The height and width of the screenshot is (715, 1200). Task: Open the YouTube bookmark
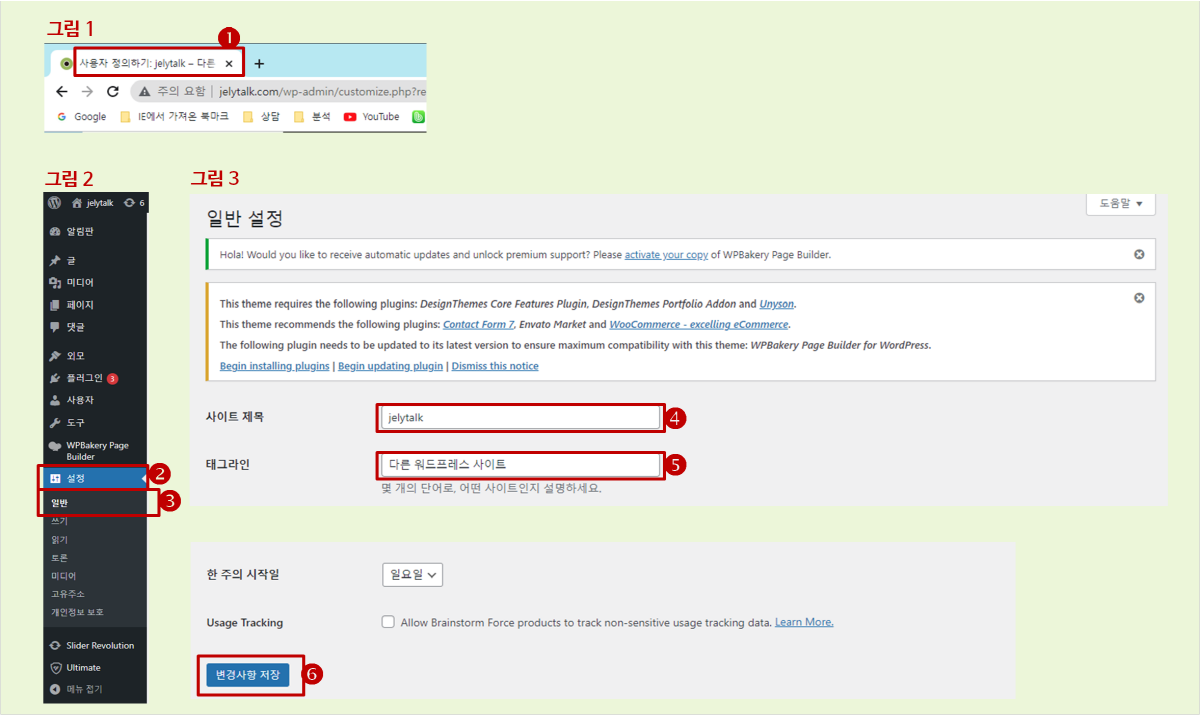click(x=371, y=117)
